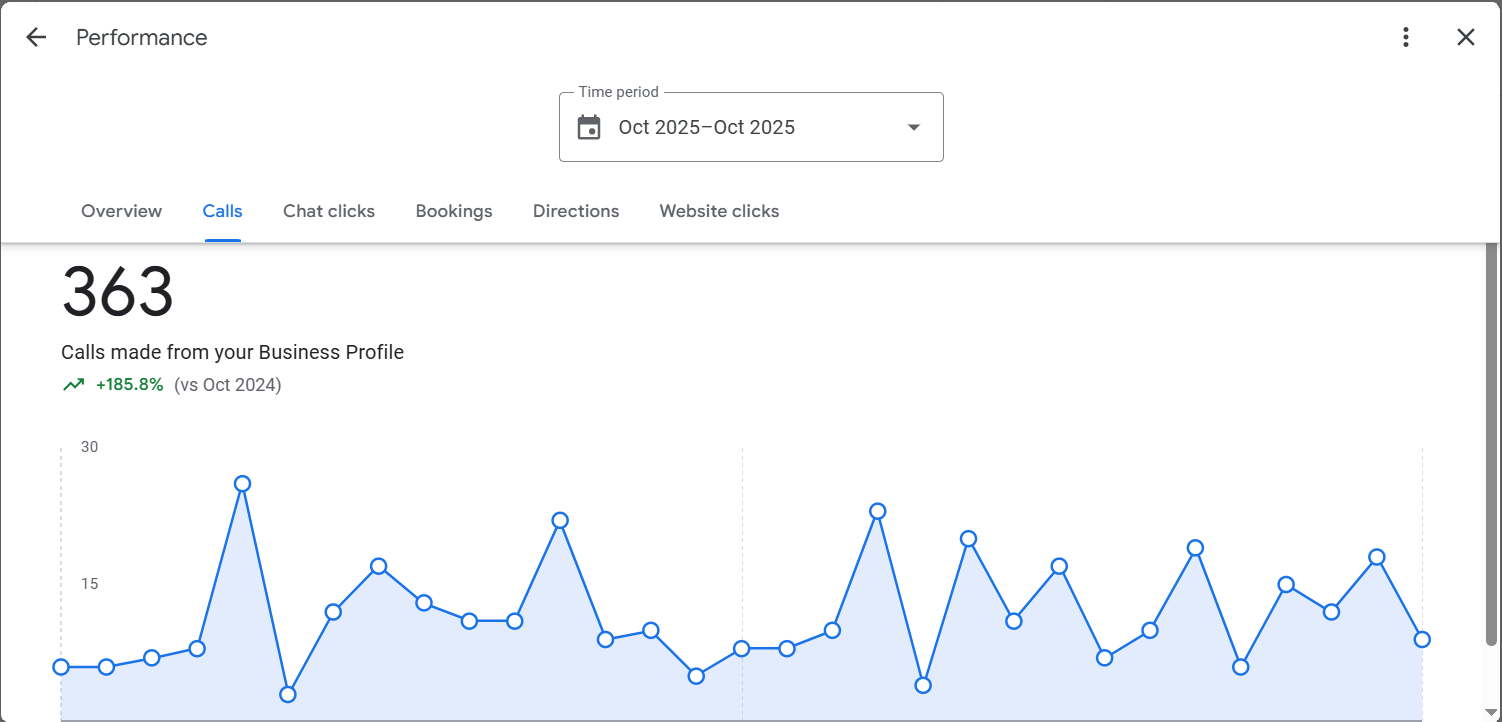The image size is (1502, 722).
Task: Click the green trending-up arrow icon
Action: click(74, 385)
